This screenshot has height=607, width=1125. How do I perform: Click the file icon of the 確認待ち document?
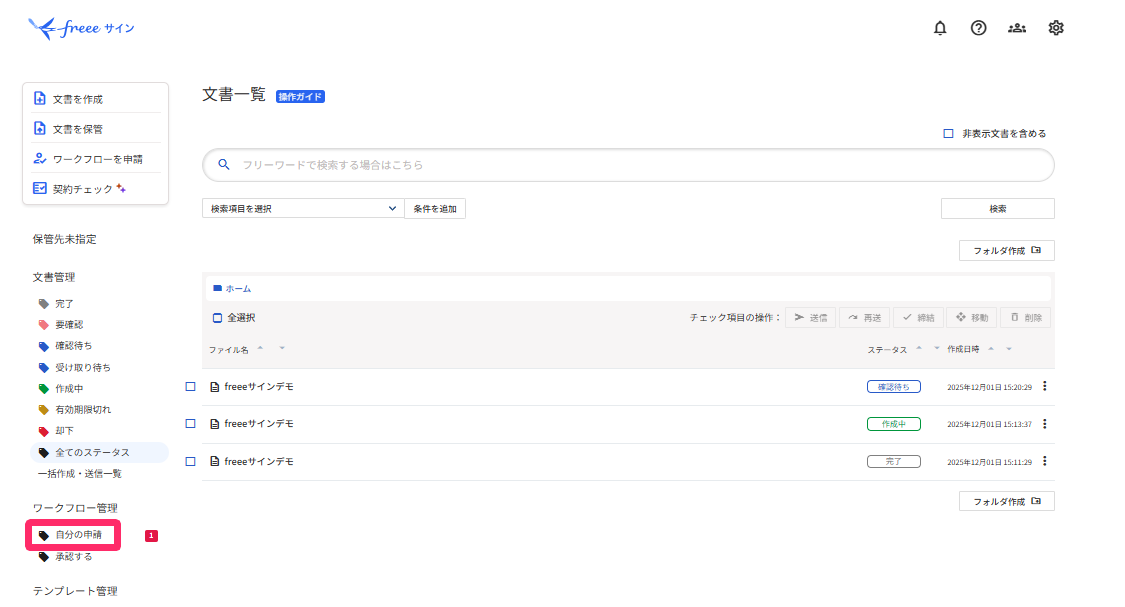[215, 387]
